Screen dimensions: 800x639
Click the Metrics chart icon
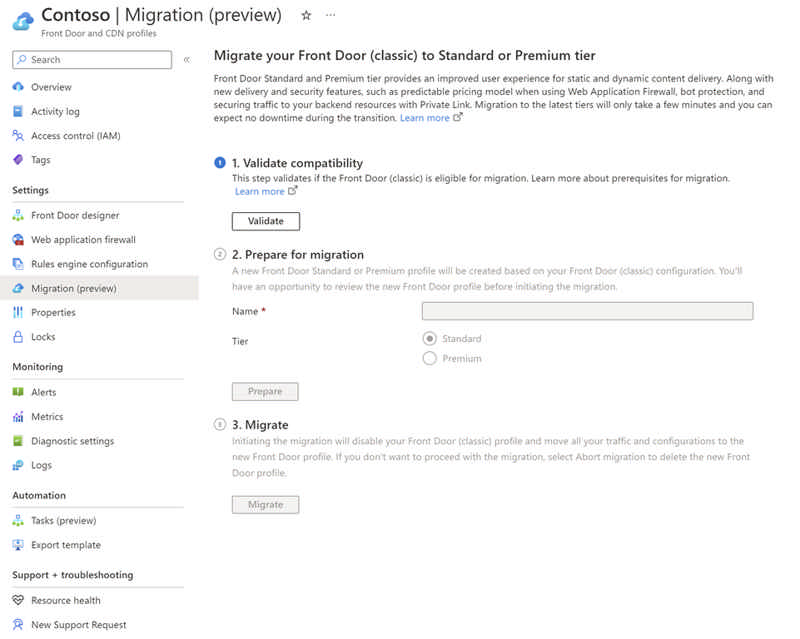coord(18,416)
